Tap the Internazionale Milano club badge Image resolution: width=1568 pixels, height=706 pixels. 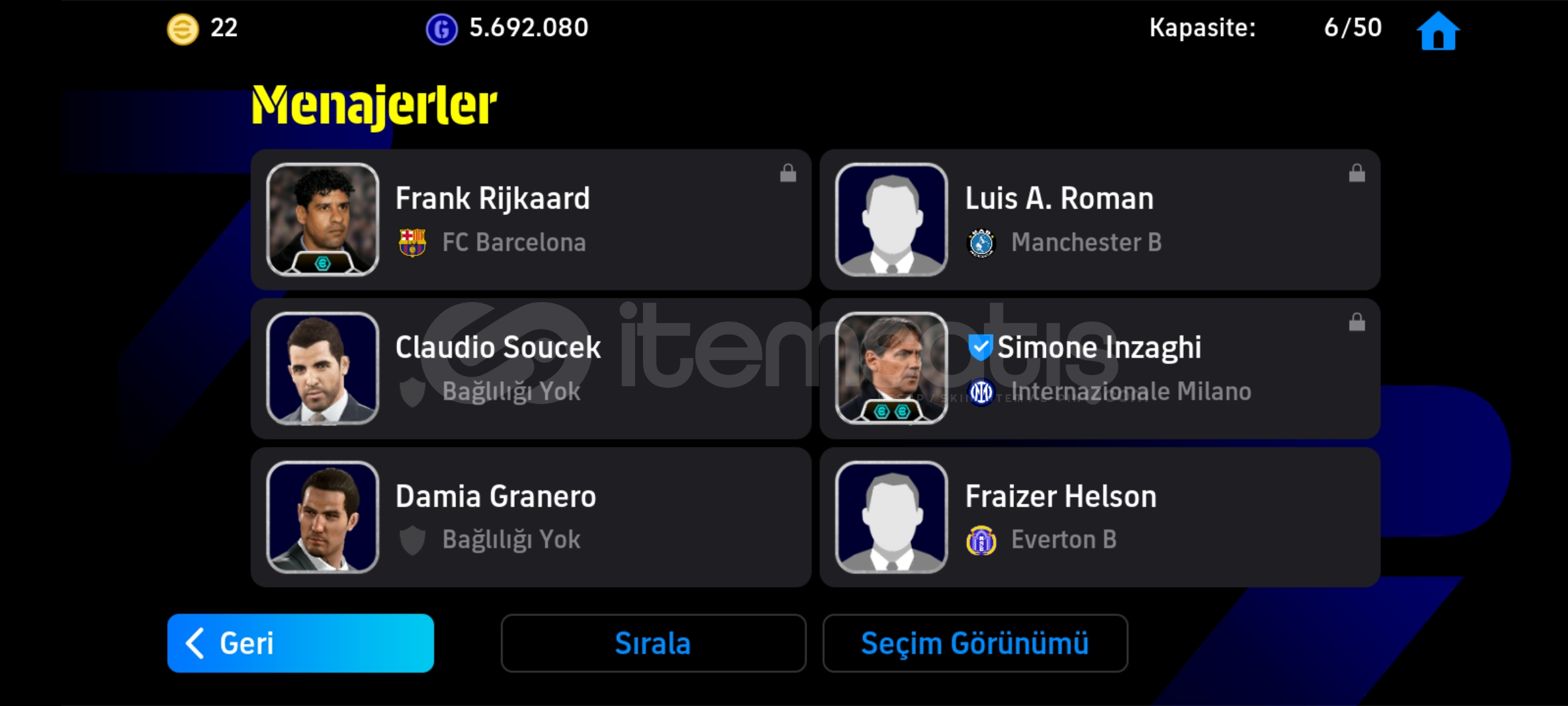(x=981, y=392)
